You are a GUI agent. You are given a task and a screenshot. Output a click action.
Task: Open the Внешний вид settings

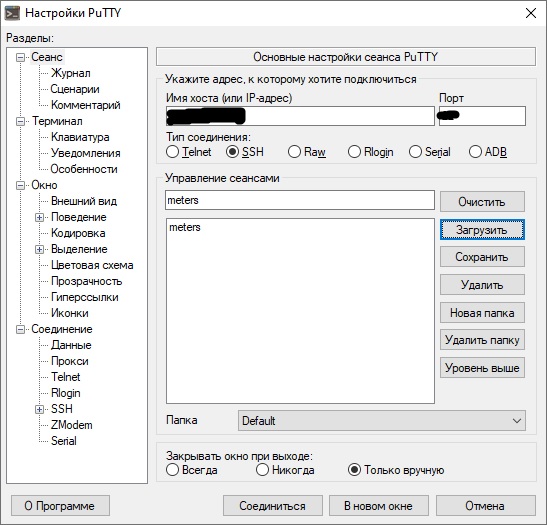point(84,201)
